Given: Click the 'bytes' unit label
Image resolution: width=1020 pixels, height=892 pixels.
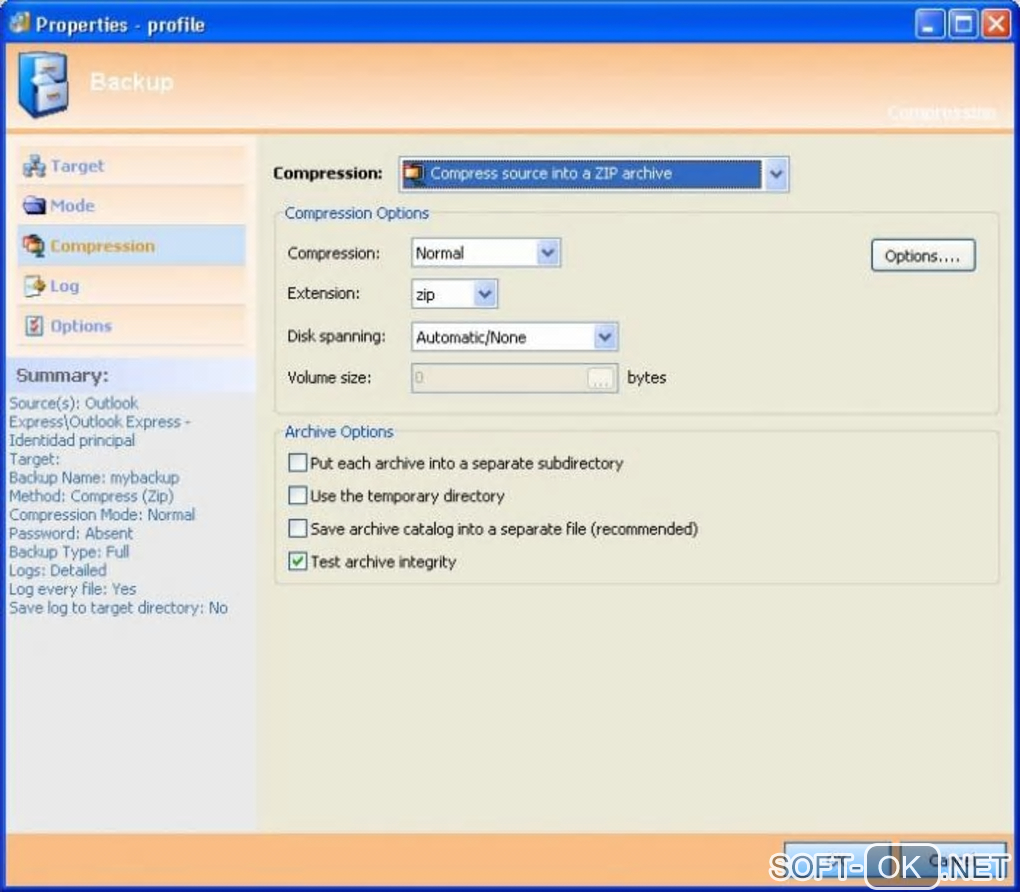Looking at the screenshot, I should pyautogui.click(x=647, y=378).
